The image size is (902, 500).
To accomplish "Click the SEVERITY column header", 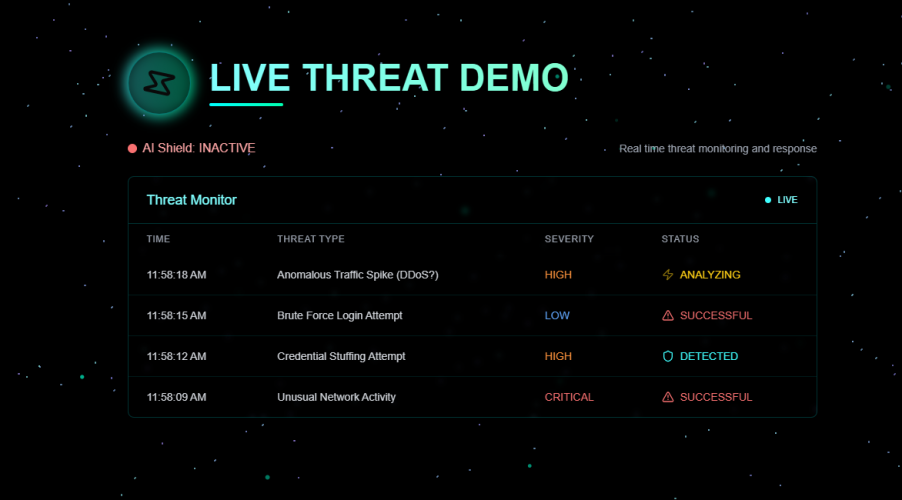I will (x=569, y=239).
